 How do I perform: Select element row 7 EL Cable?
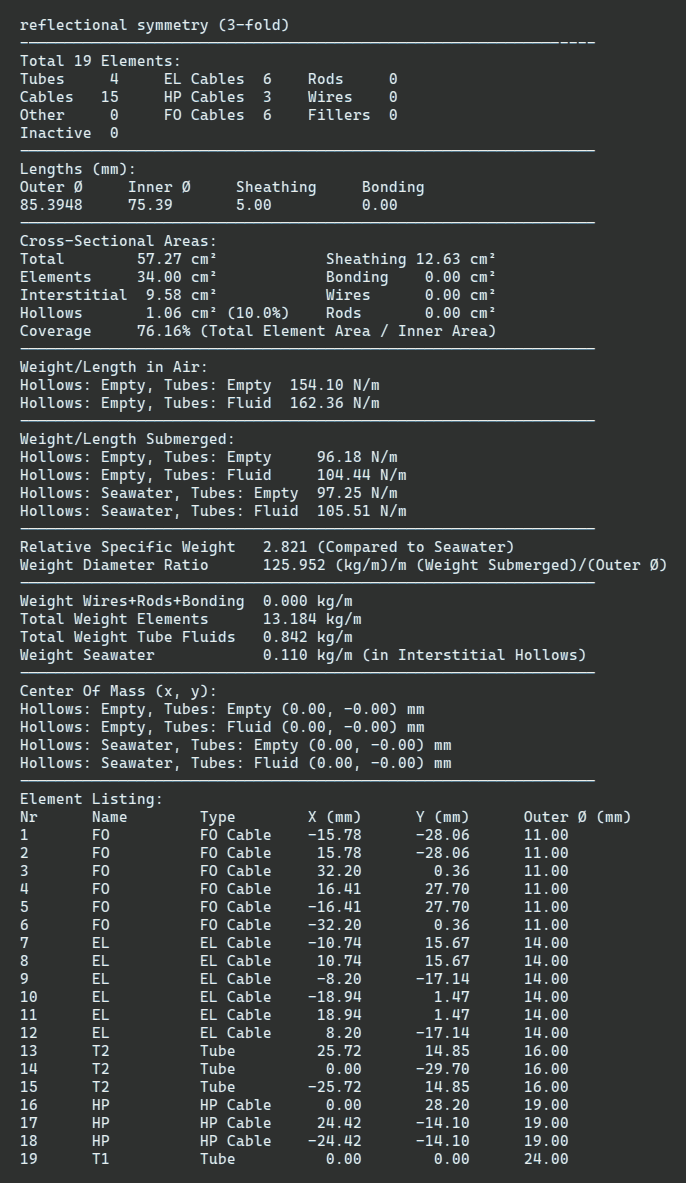click(294, 943)
